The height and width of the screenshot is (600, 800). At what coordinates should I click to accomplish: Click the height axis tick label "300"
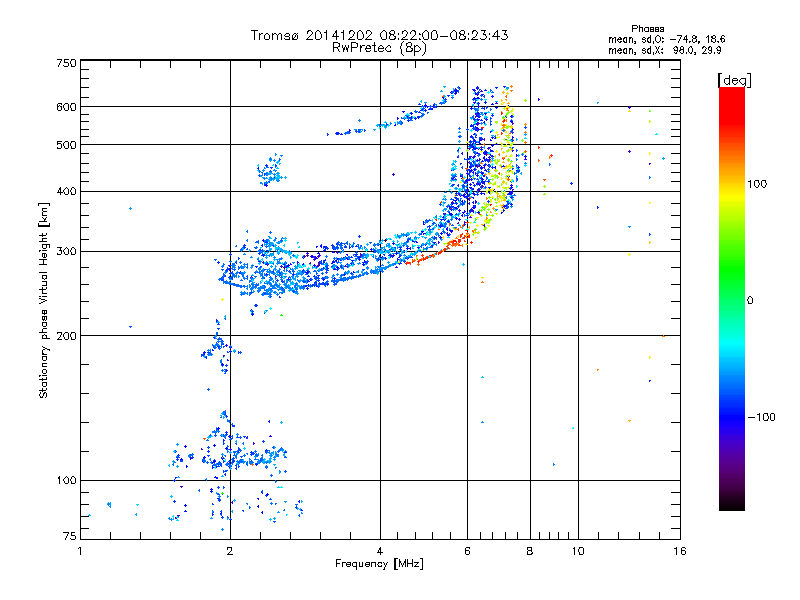(67, 252)
